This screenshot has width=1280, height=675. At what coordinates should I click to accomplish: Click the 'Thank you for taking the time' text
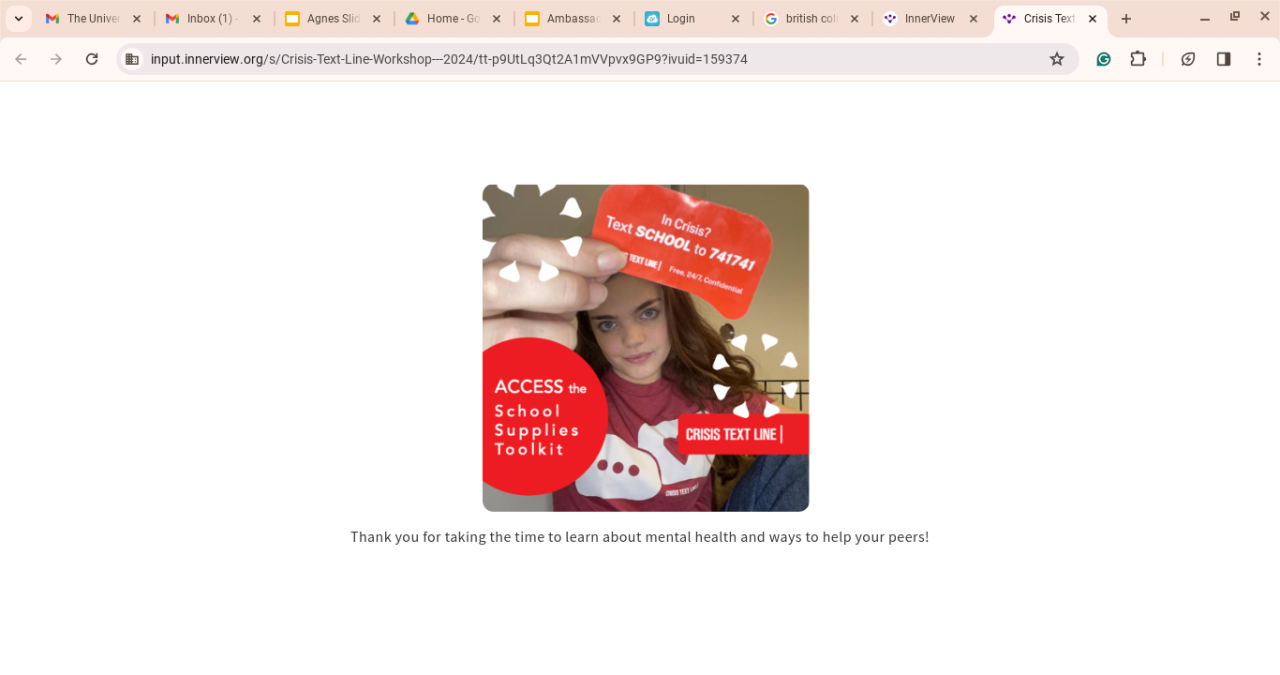[x=640, y=537]
